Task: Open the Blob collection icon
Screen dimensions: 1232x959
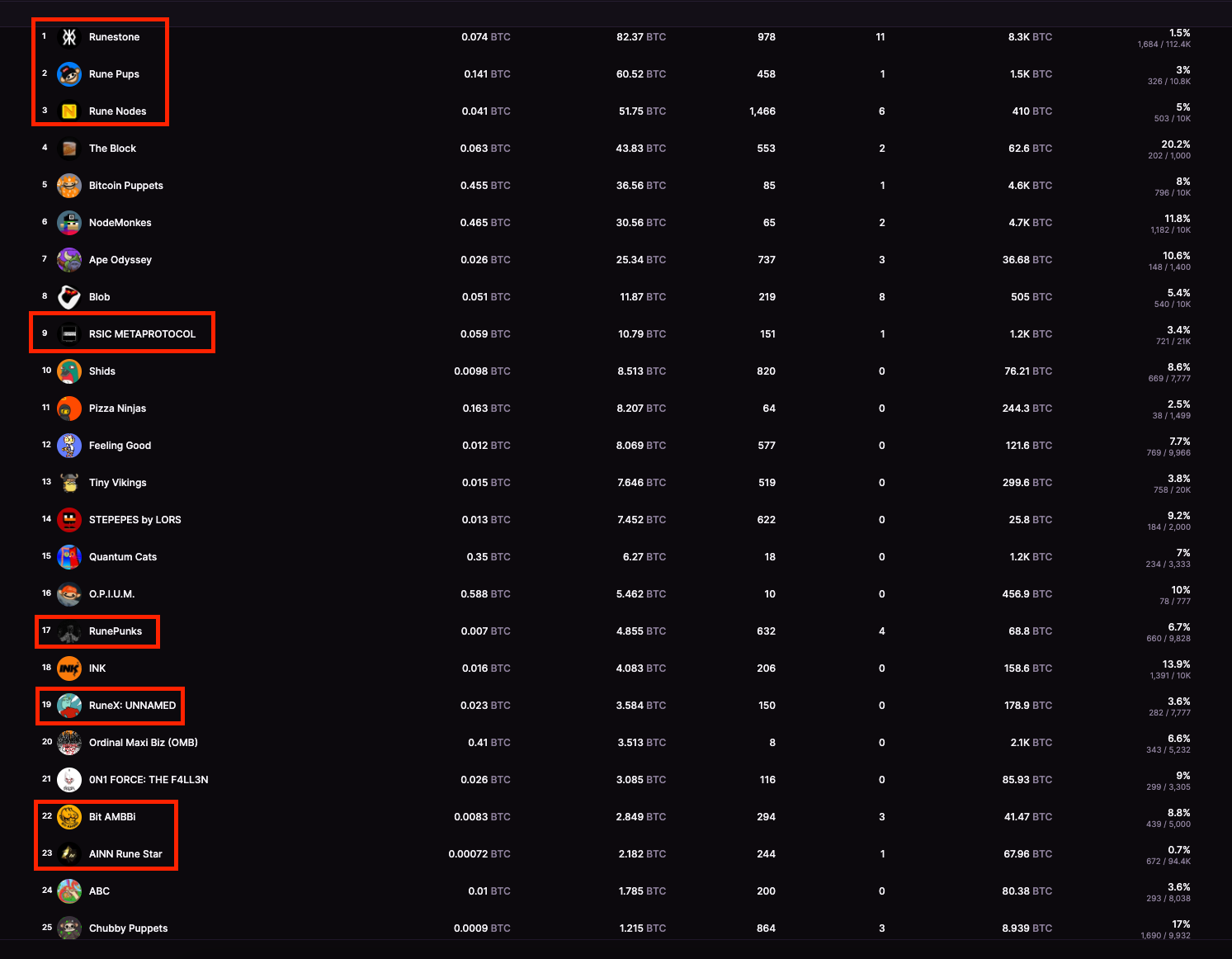Action: point(69,297)
